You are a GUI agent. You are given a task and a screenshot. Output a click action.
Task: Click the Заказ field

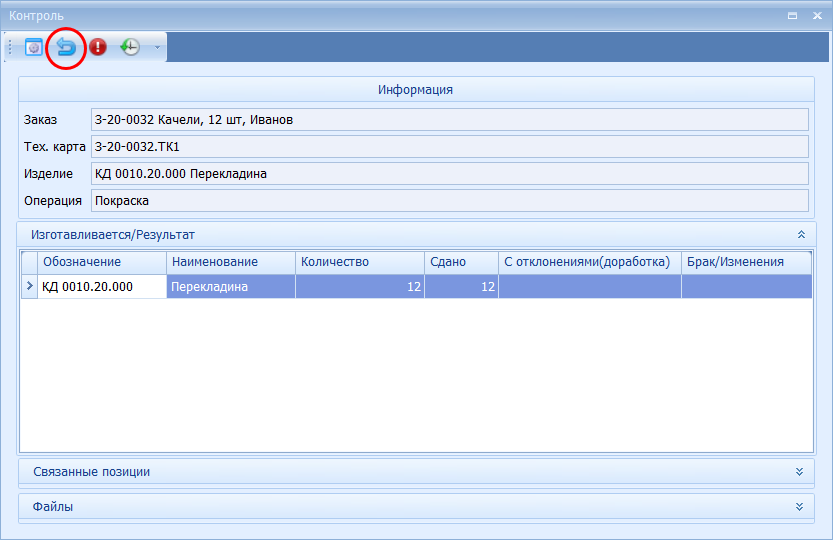click(x=448, y=120)
